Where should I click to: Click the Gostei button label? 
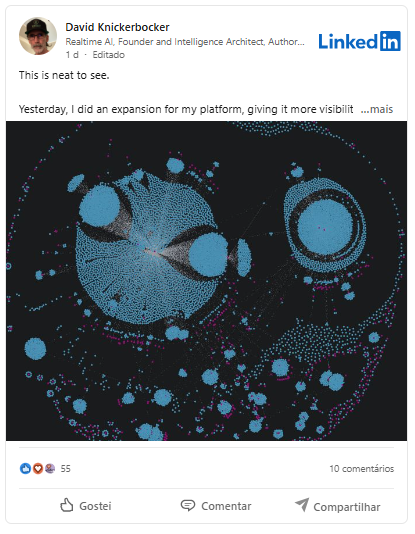point(95,506)
